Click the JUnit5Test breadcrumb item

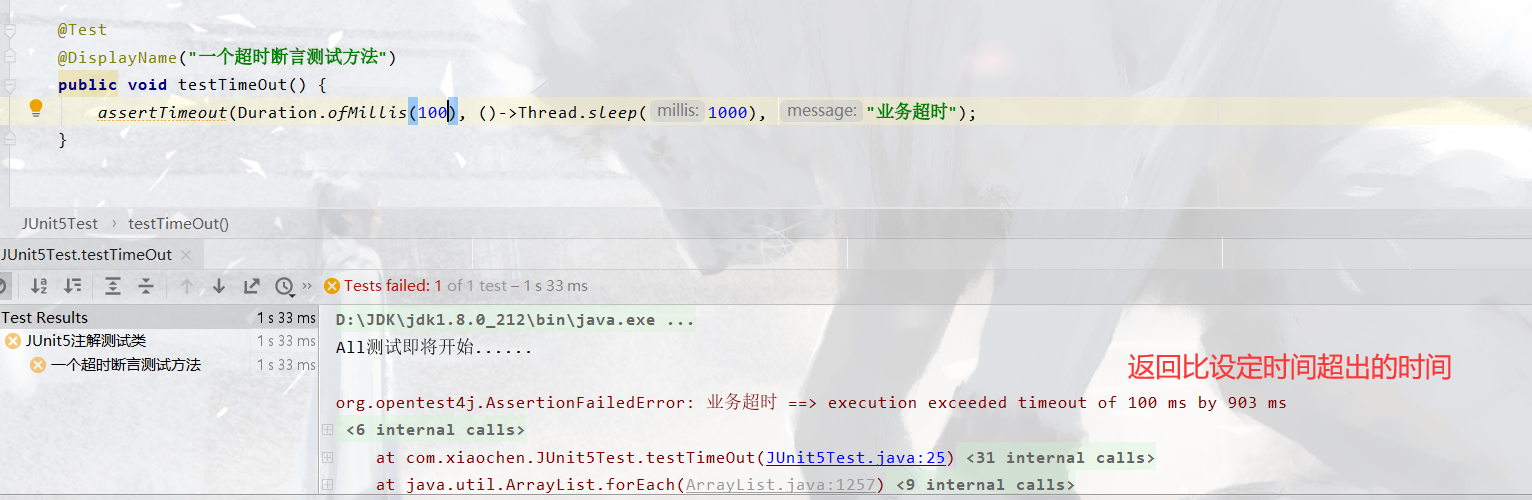tap(60, 223)
